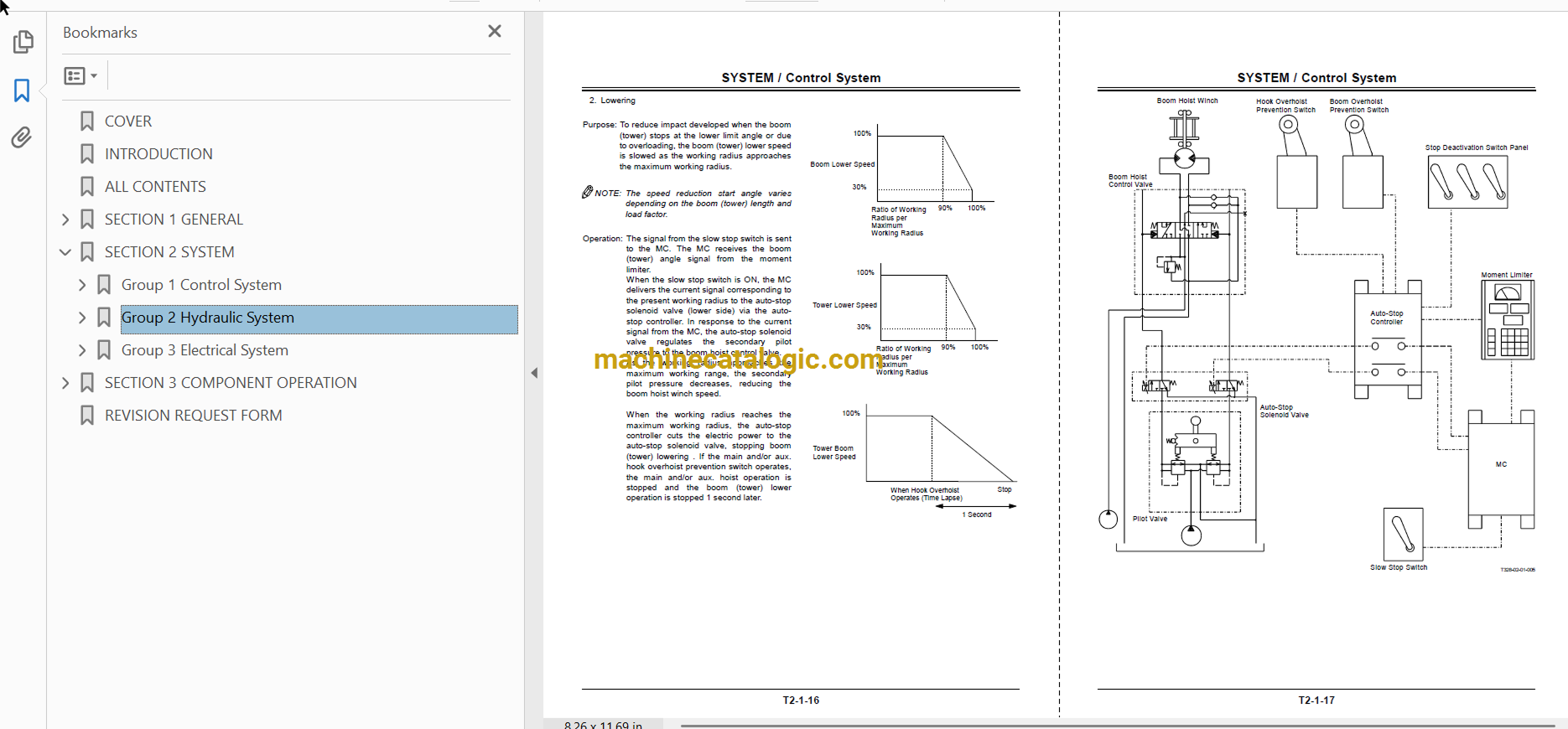Image resolution: width=1568 pixels, height=729 pixels.
Task: Click page number T2-1-16 footer
Action: [801, 701]
